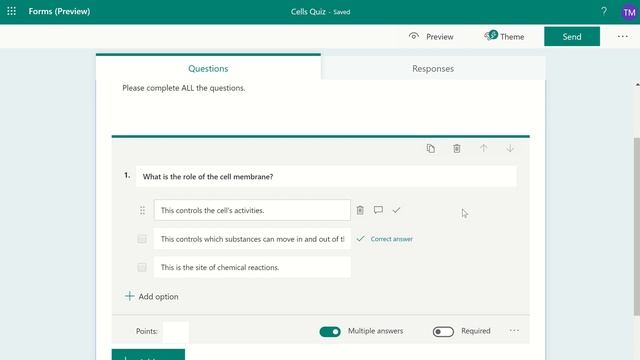
Task: Click the Saved status text
Action: (342, 12)
